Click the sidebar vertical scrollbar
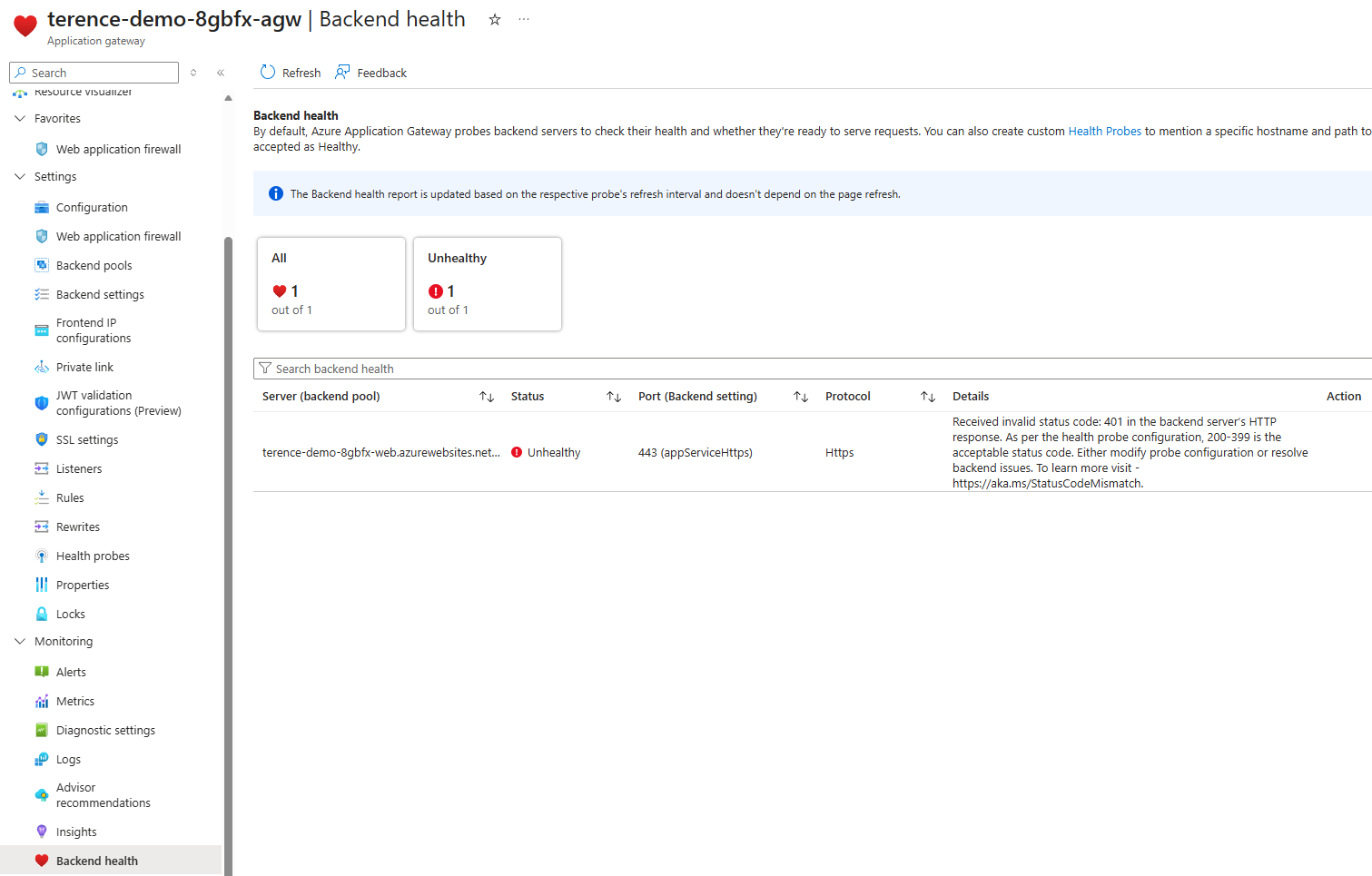Screen dimensions: 1372x876 pos(228,545)
